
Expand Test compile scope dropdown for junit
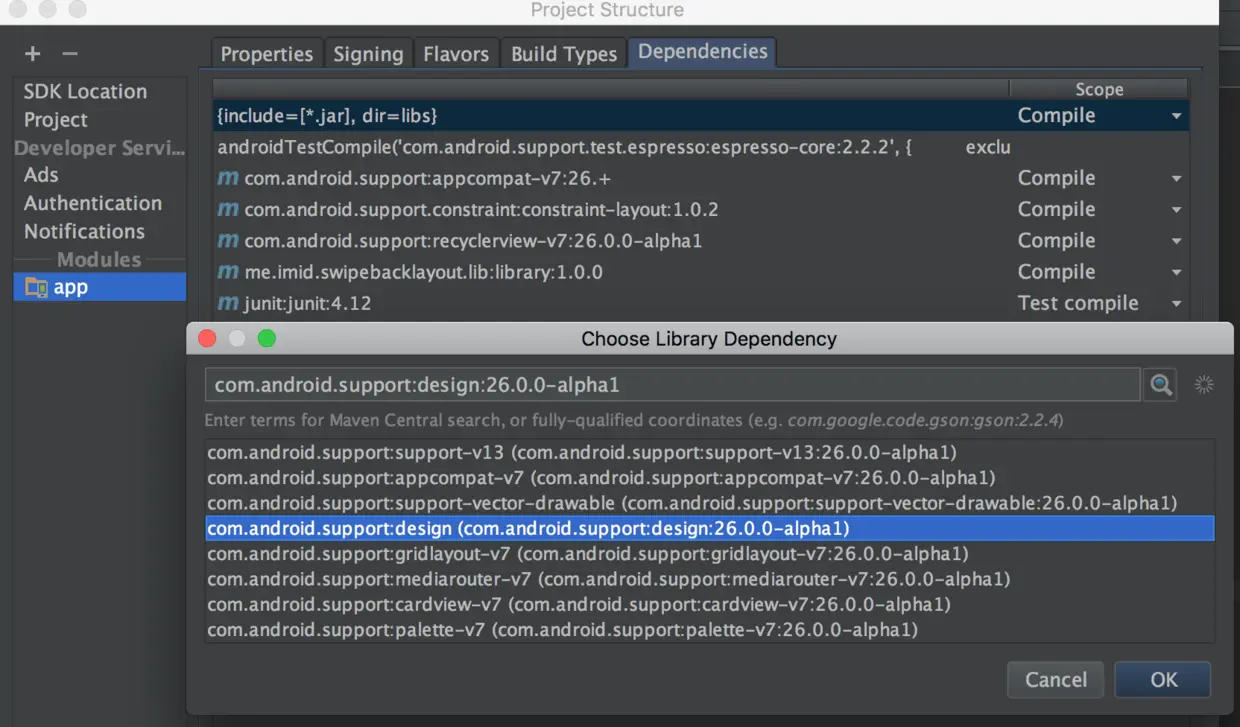click(1176, 304)
